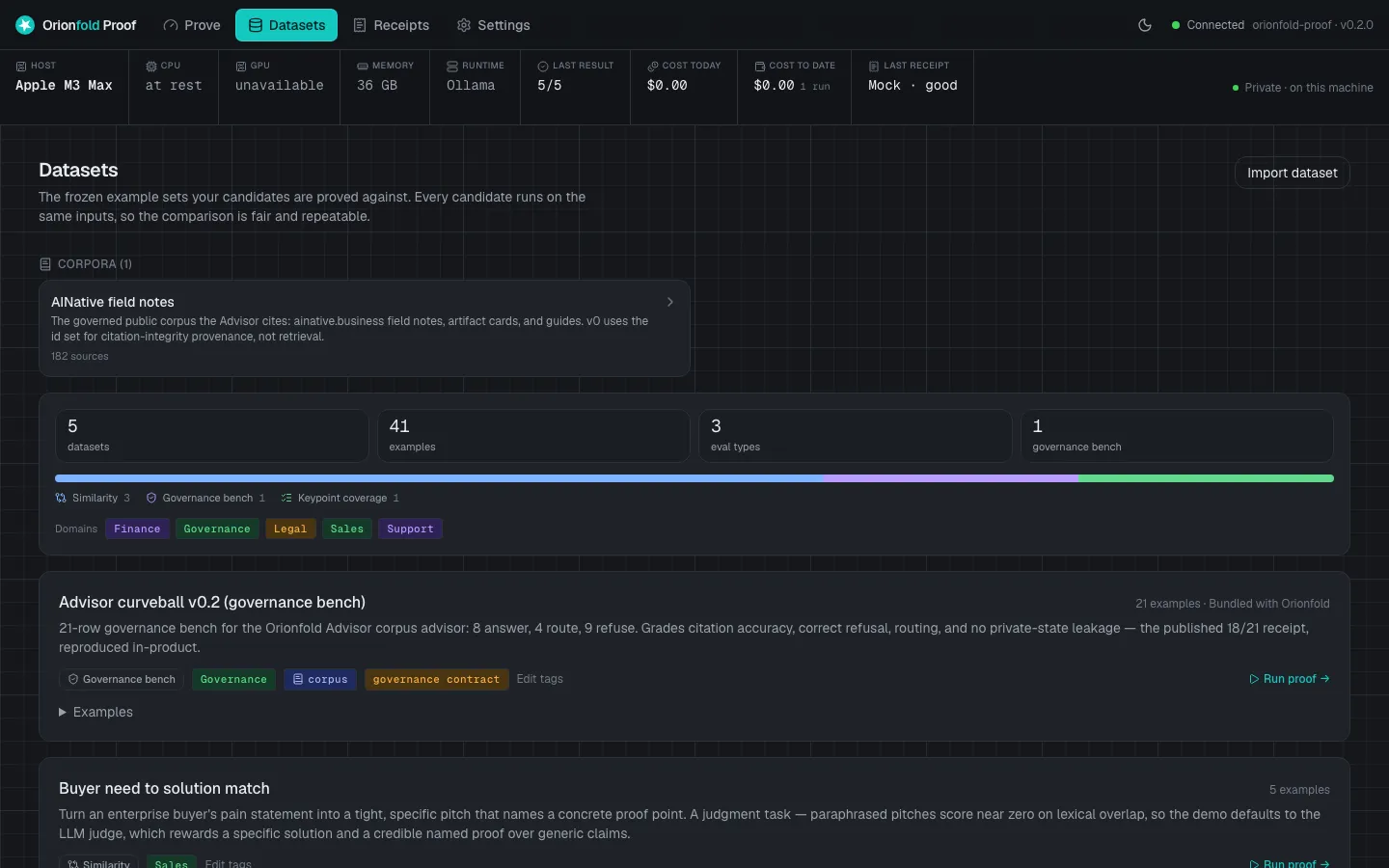Click the RUNTIME icon in stats bar
The image size is (1389, 868).
(452, 66)
